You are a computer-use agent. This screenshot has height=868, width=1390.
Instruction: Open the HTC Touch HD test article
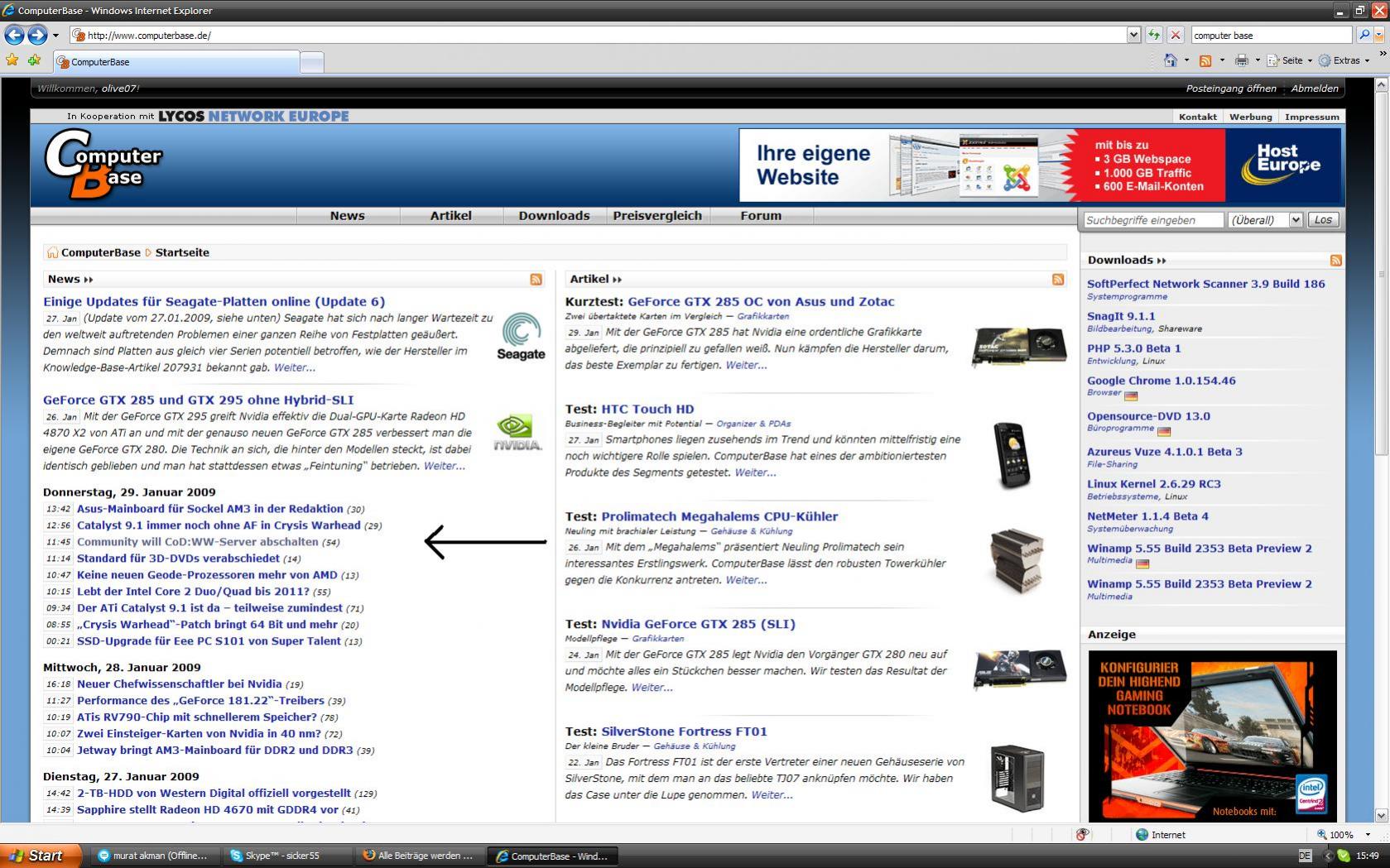[x=647, y=409]
